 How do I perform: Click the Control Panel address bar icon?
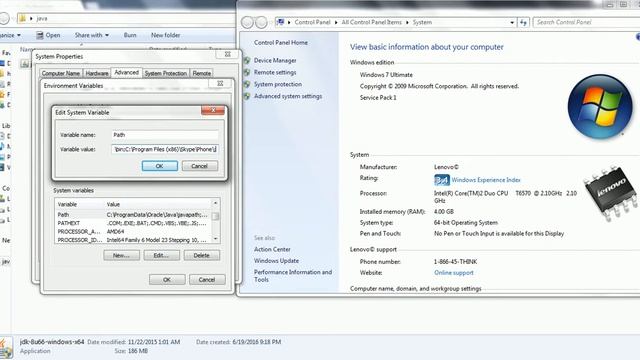[280, 22]
